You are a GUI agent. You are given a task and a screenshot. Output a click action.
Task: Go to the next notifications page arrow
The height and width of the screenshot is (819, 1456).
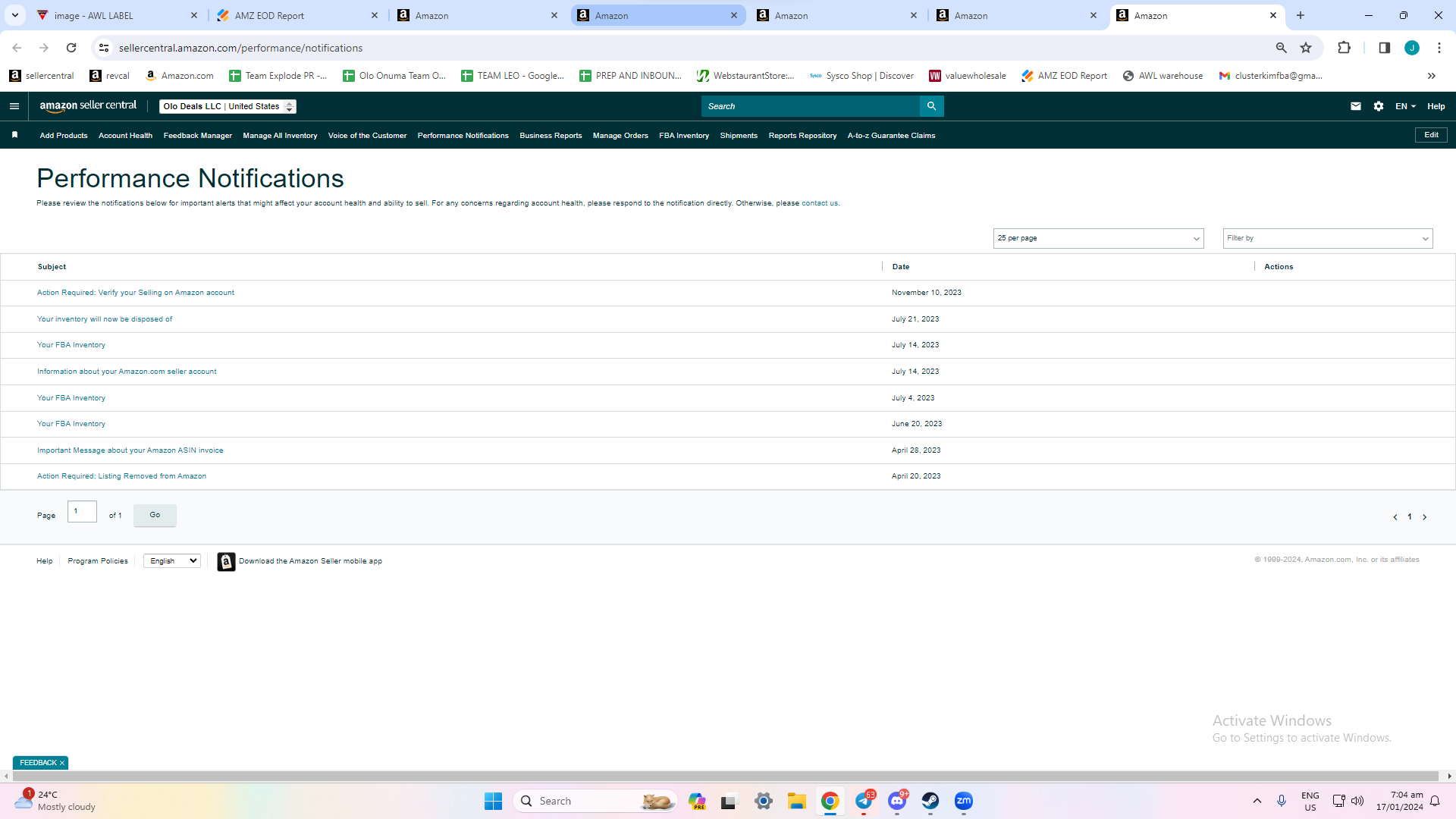1425,517
